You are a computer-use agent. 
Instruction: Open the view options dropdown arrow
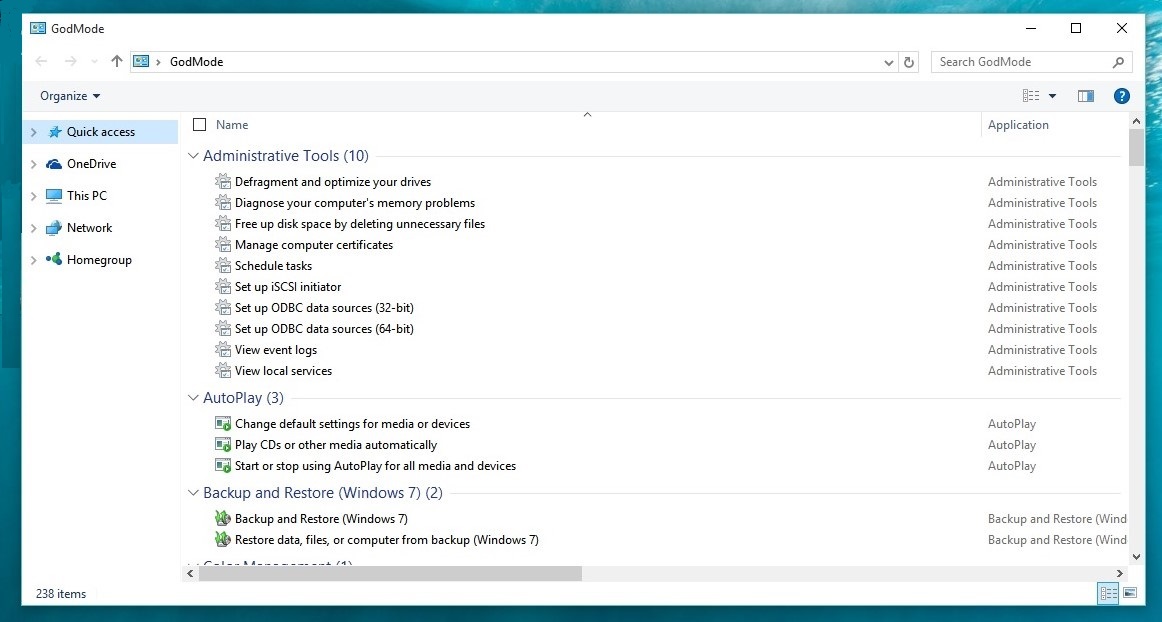click(x=1052, y=96)
